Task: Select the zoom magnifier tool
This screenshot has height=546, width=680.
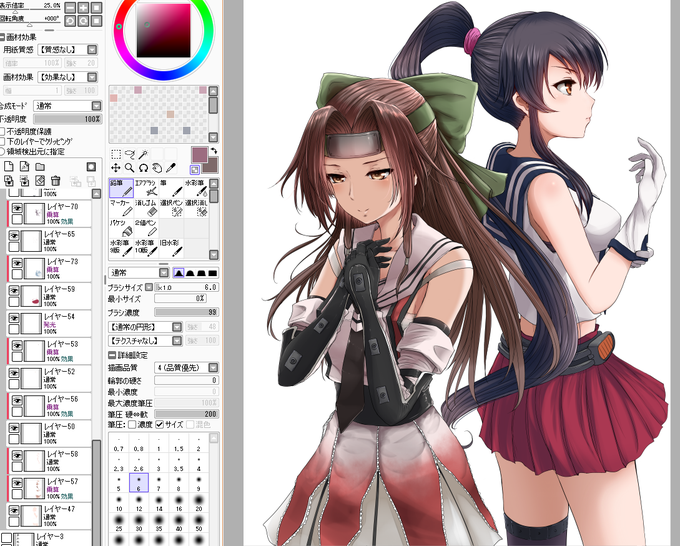Action: [129, 167]
